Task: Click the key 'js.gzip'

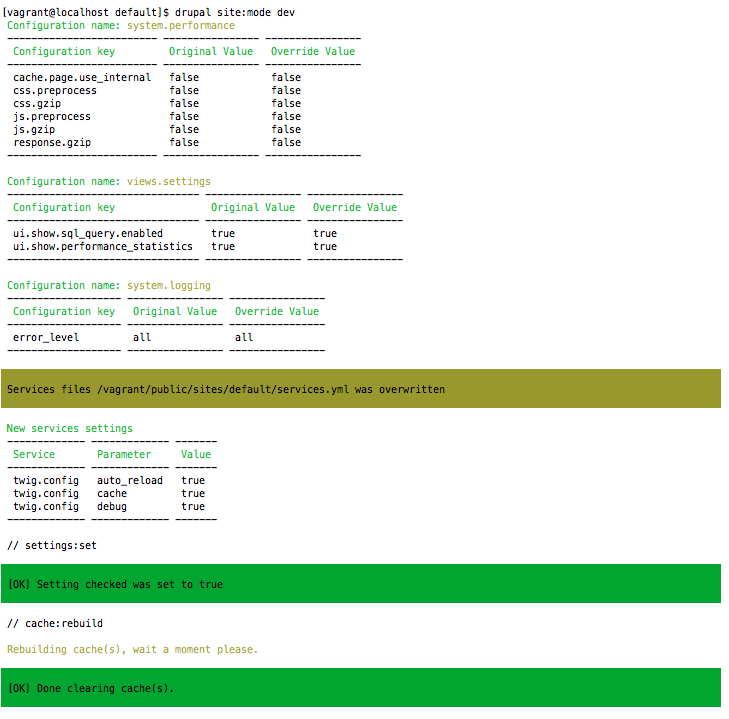Action: point(34,130)
